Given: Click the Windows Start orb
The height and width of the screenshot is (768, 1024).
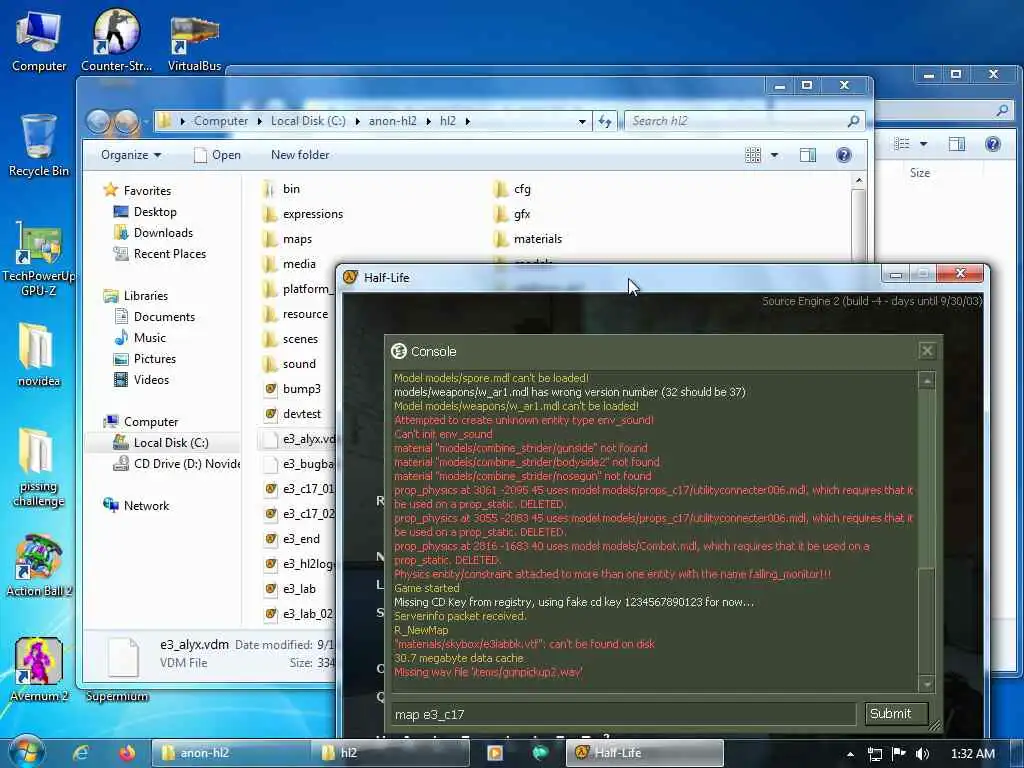Looking at the screenshot, I should 25,752.
